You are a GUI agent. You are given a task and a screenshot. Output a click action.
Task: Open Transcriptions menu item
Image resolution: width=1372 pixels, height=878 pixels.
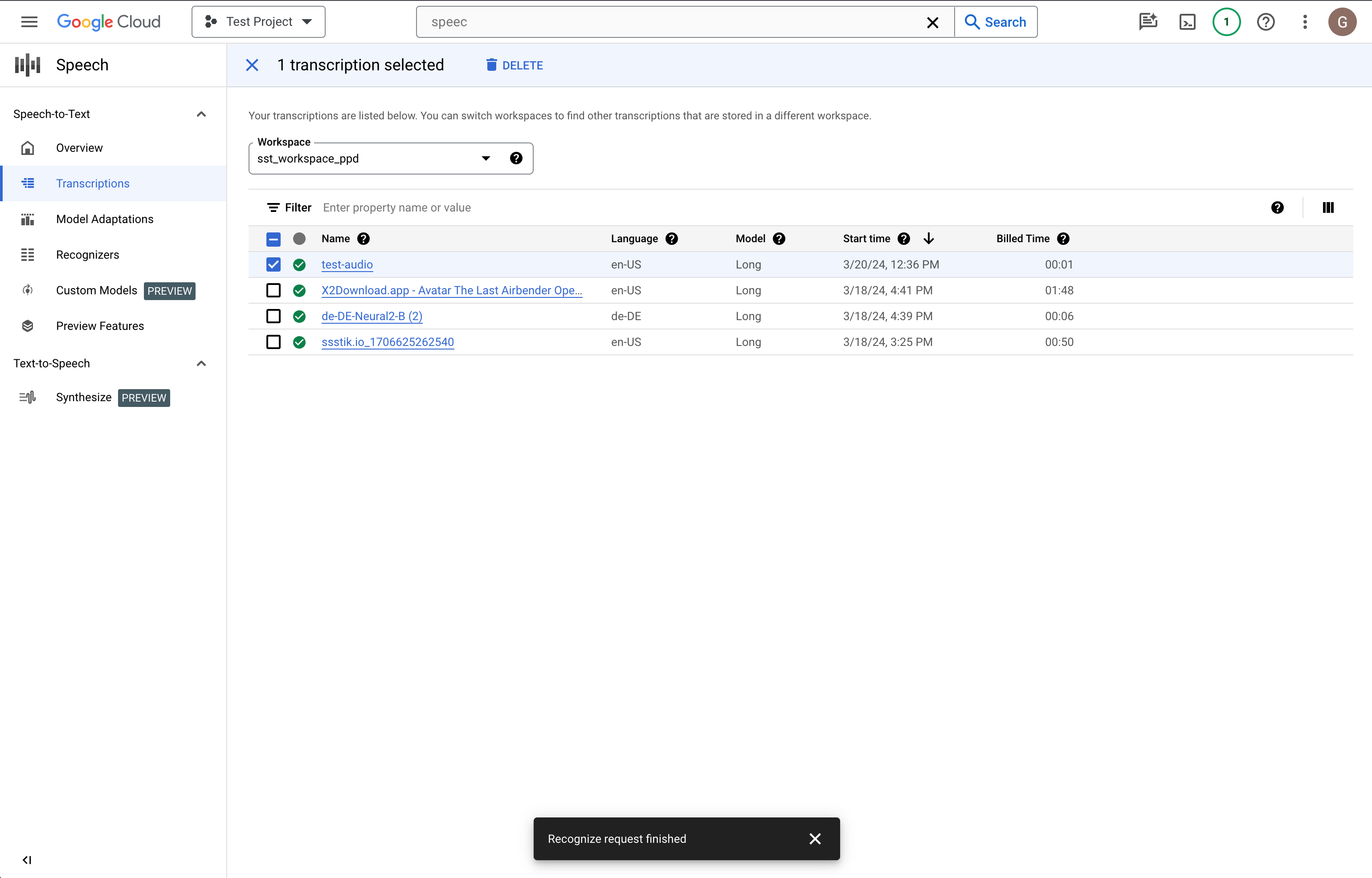93,183
